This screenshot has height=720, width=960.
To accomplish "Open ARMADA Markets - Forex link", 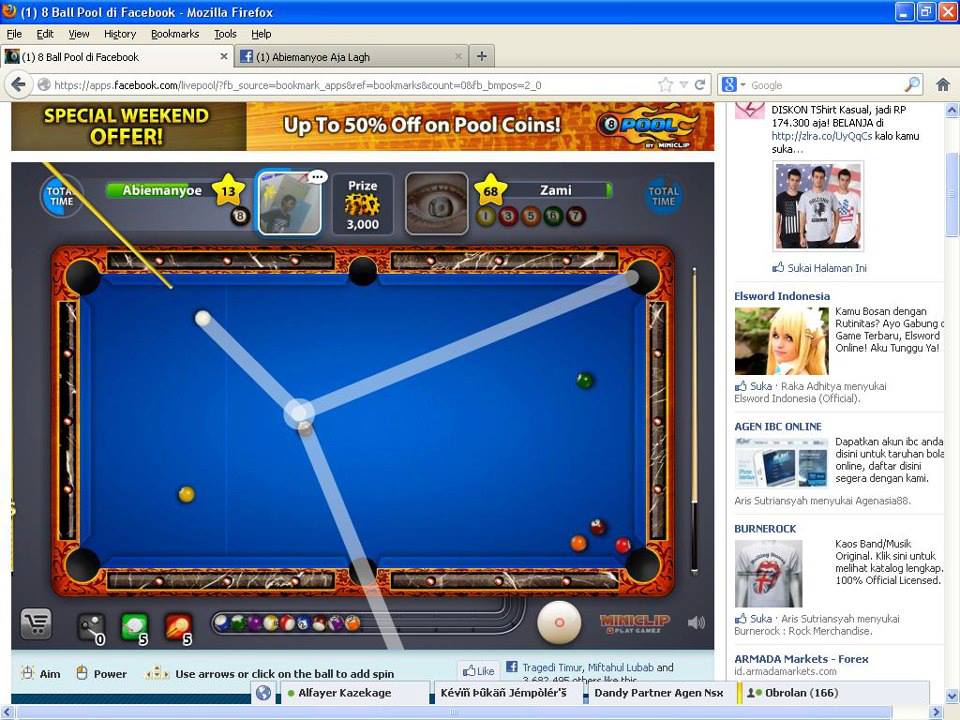I will point(801,659).
